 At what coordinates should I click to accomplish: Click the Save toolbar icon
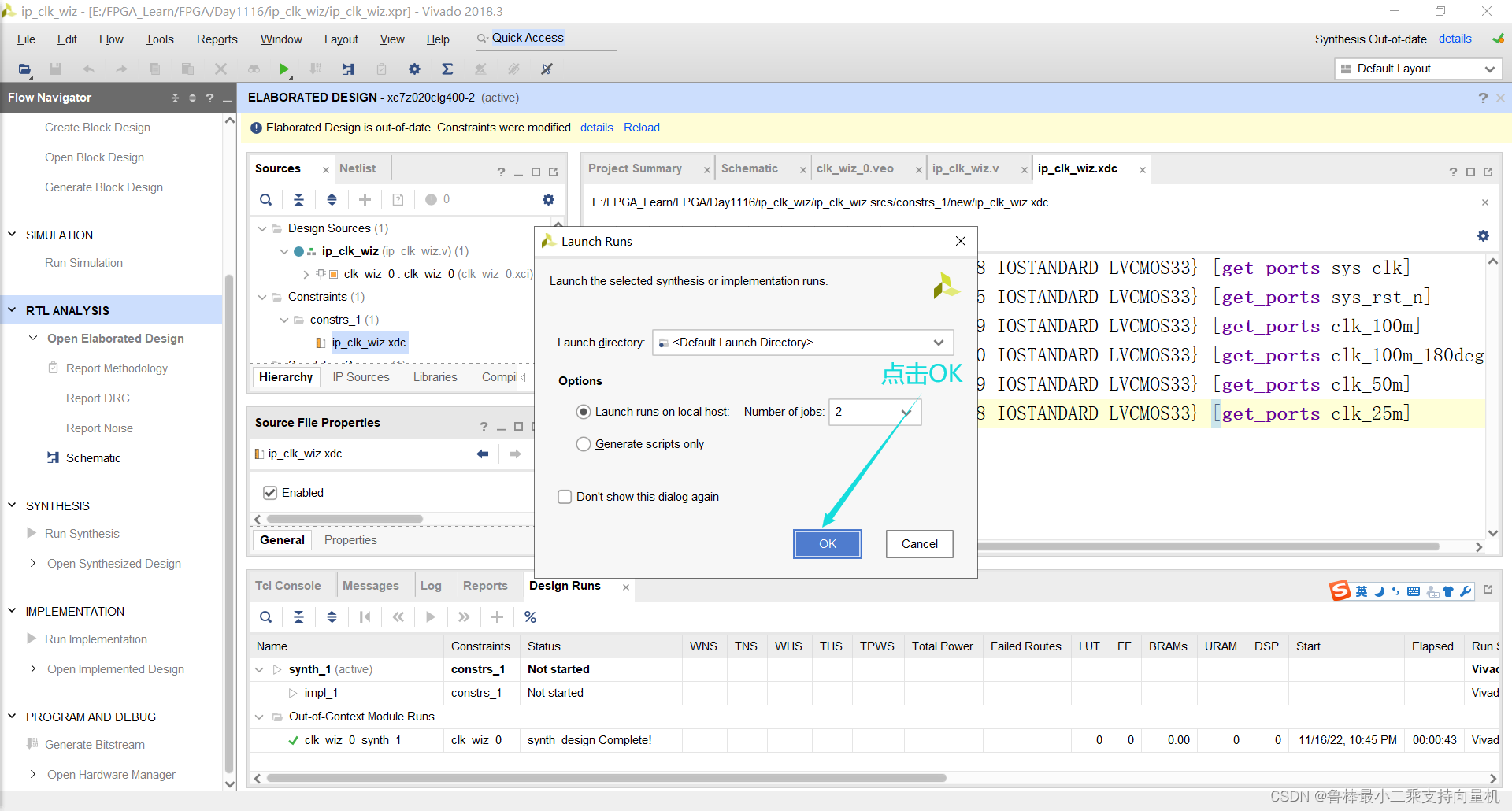(55, 69)
